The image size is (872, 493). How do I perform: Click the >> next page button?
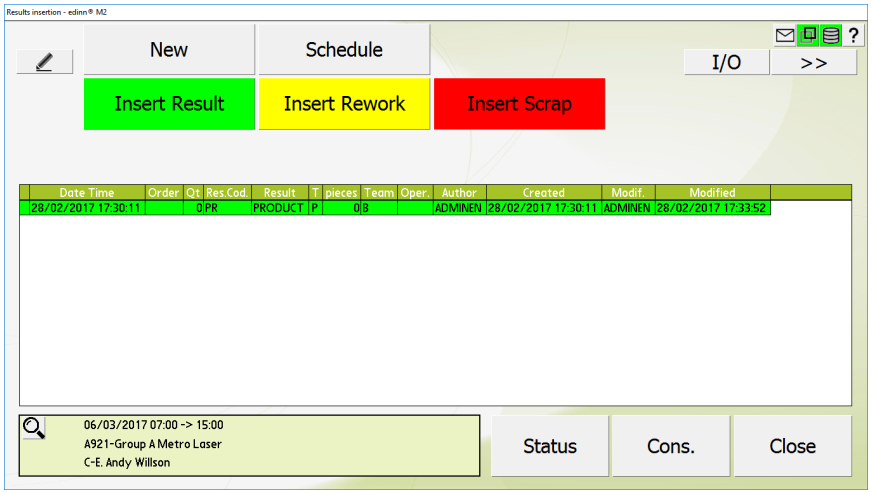point(814,62)
